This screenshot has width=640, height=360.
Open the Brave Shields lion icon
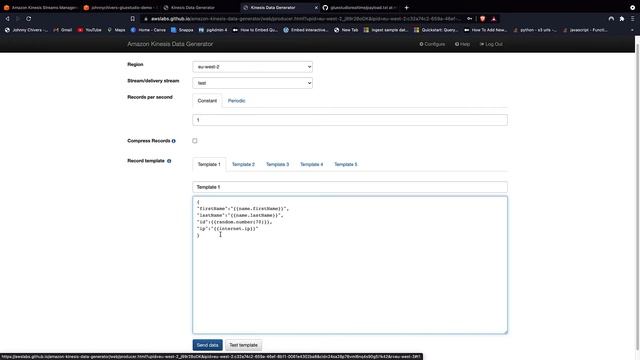coord(482,19)
